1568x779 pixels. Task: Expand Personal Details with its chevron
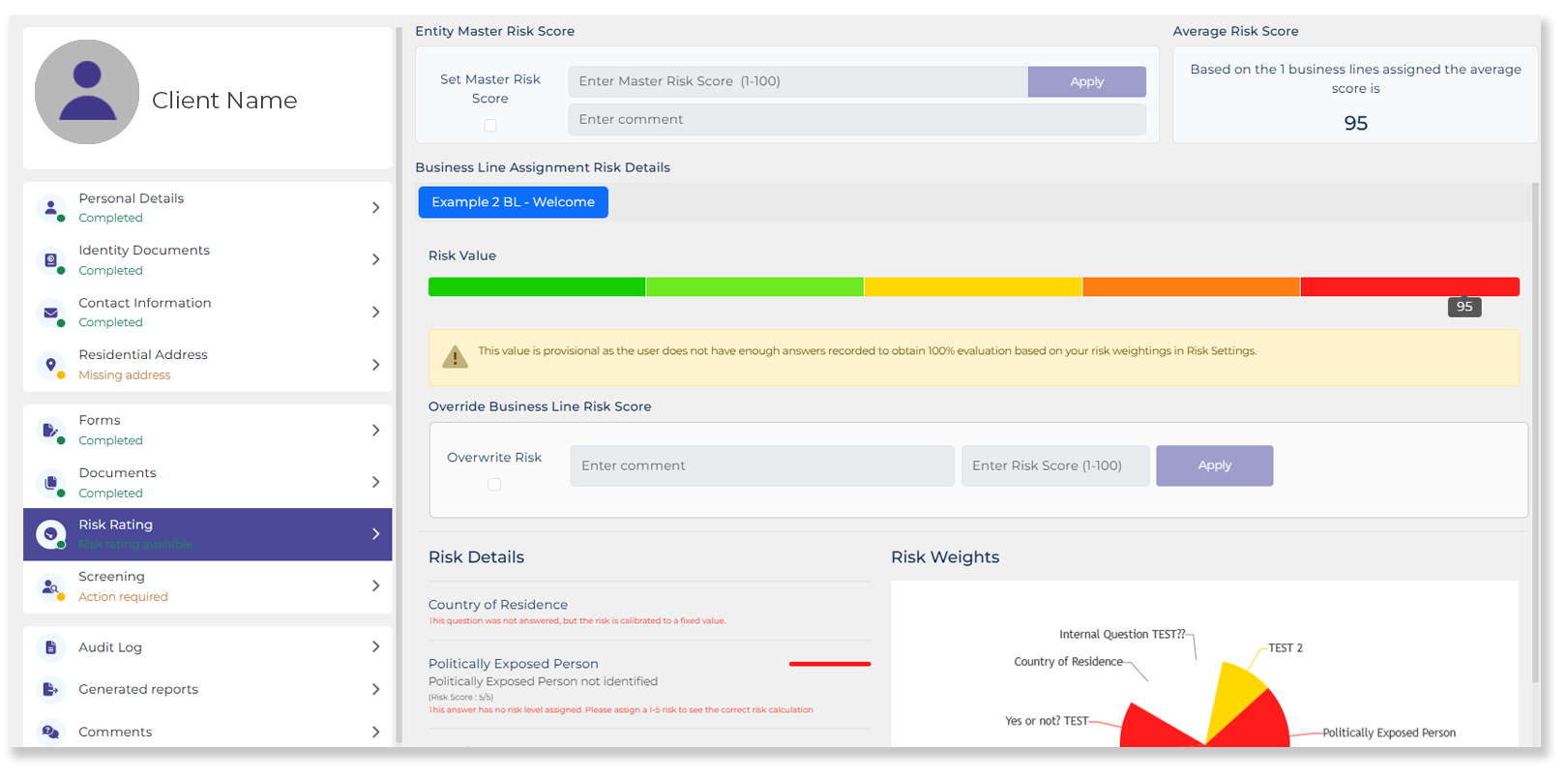[x=375, y=208]
